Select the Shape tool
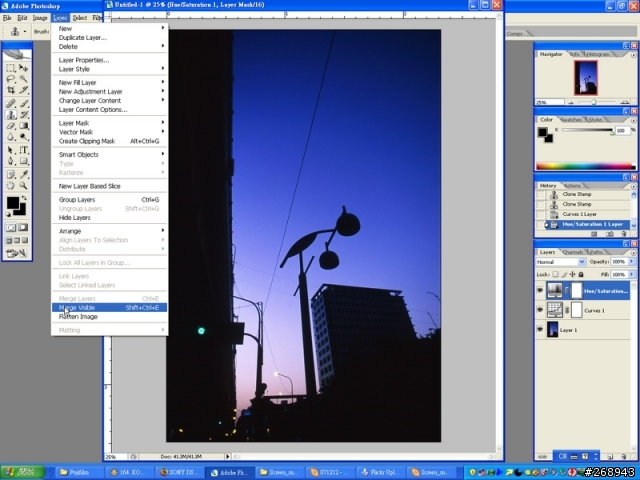The image size is (640, 480). pos(24,161)
